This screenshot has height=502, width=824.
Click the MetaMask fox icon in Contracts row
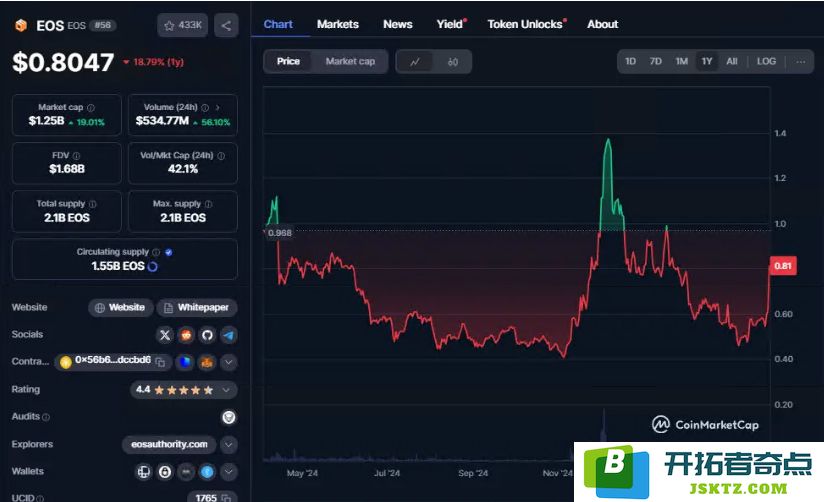click(207, 362)
